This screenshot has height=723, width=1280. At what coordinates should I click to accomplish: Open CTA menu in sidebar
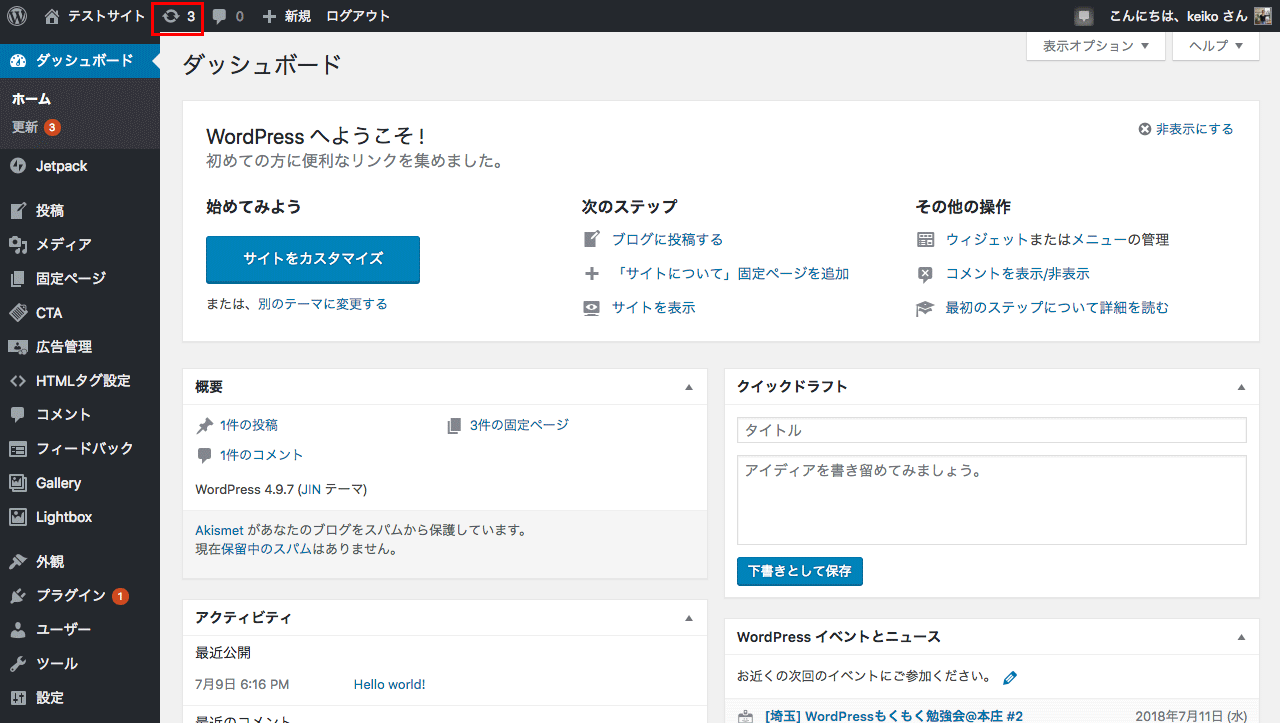tap(80, 313)
